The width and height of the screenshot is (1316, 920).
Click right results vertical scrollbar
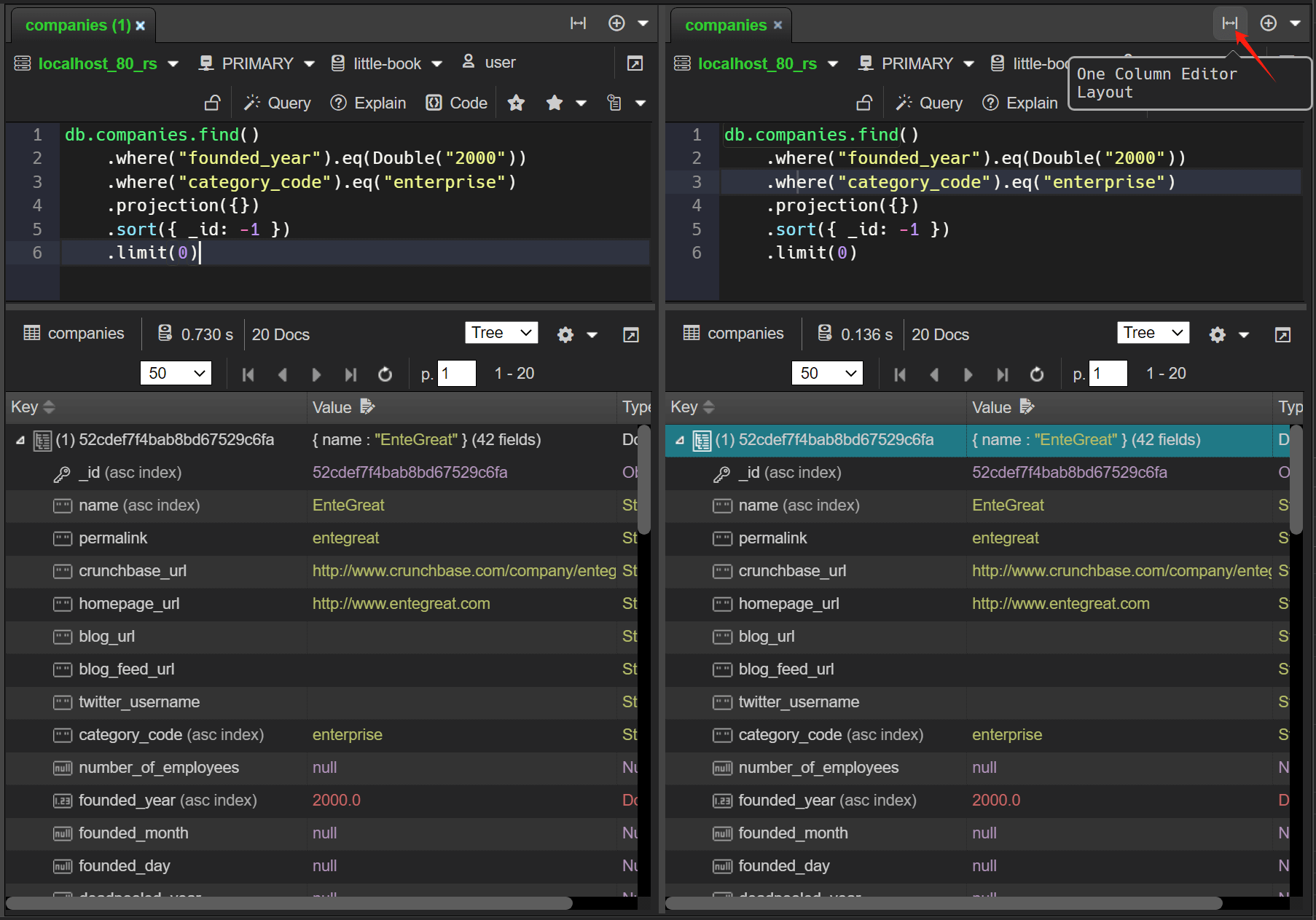click(1296, 479)
